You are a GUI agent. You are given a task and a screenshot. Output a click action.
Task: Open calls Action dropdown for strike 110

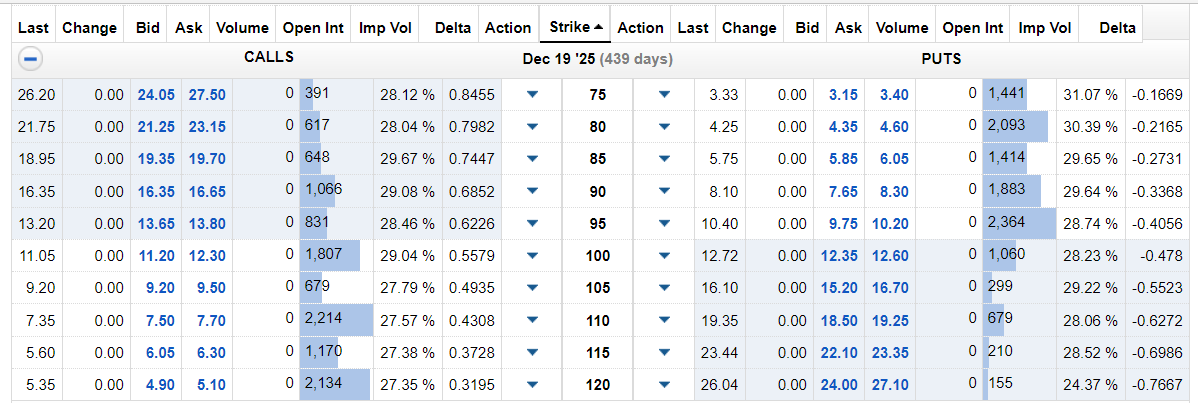click(x=533, y=320)
